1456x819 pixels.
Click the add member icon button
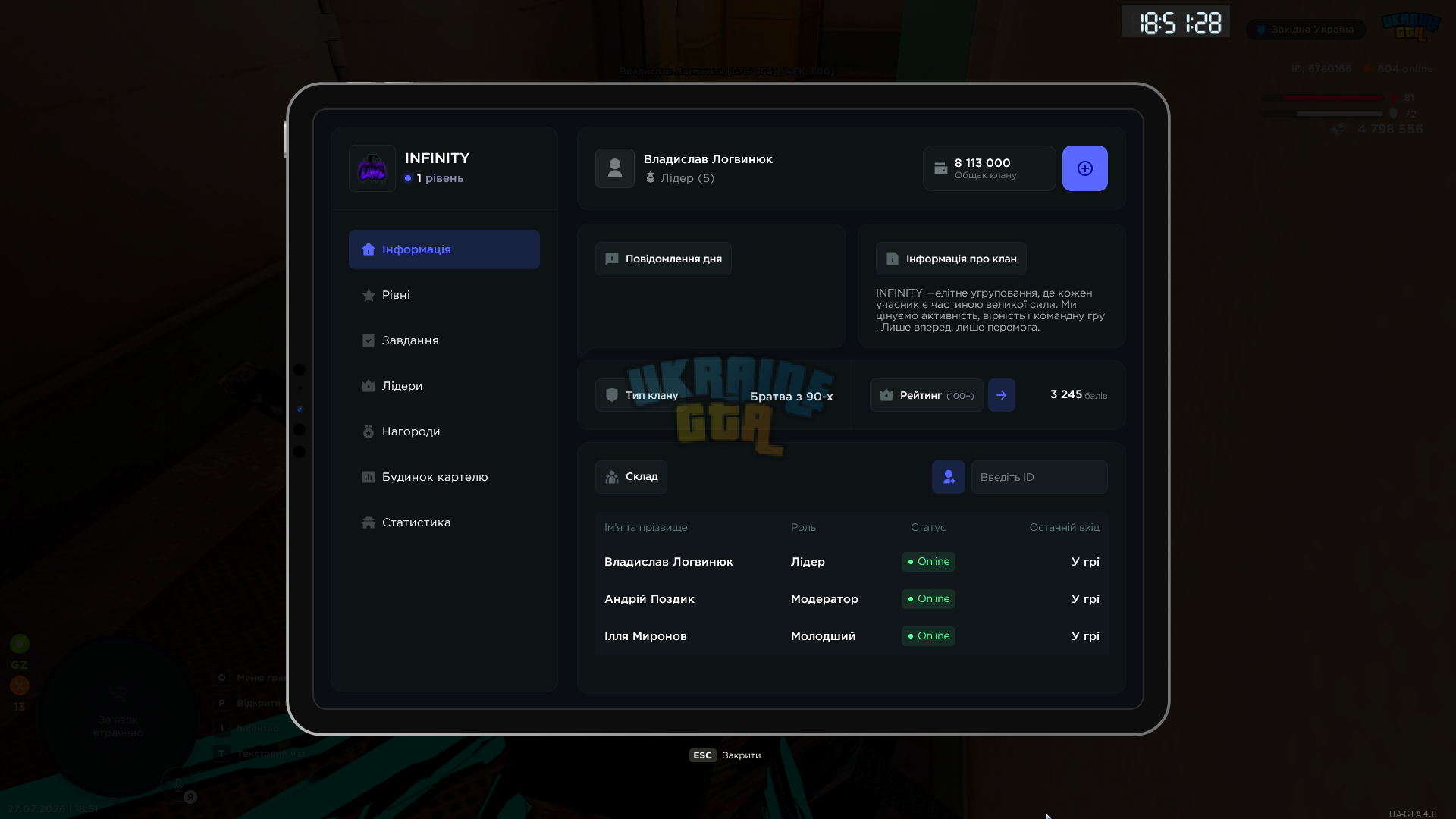948,477
